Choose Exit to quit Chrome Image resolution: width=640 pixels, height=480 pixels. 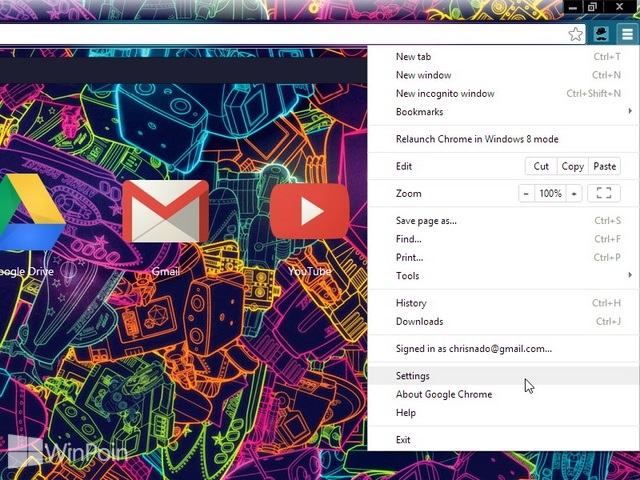point(504,440)
